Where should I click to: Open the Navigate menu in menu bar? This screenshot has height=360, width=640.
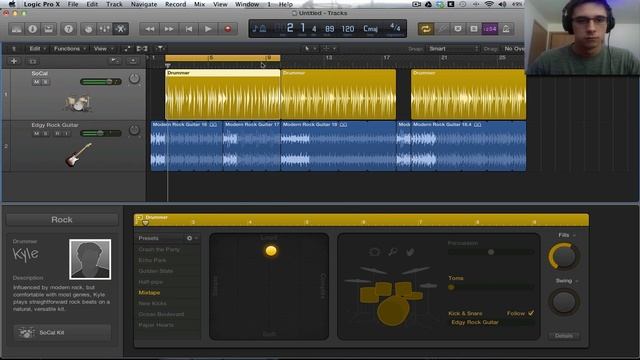click(x=144, y=4)
